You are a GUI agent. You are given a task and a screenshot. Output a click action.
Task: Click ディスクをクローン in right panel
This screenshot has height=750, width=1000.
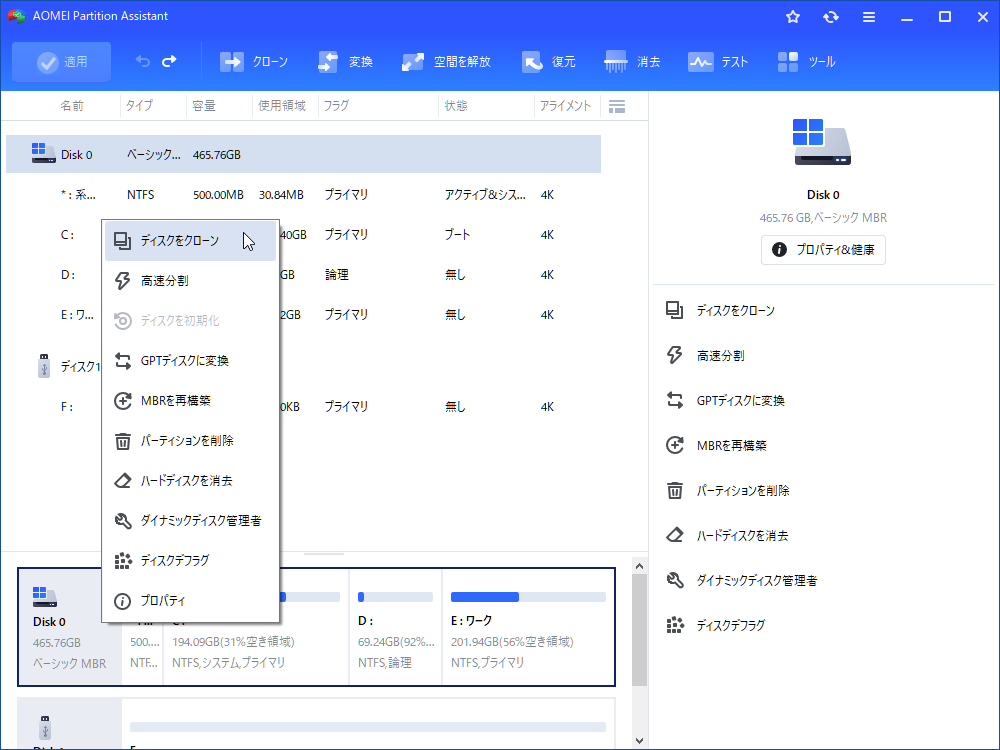(x=720, y=311)
